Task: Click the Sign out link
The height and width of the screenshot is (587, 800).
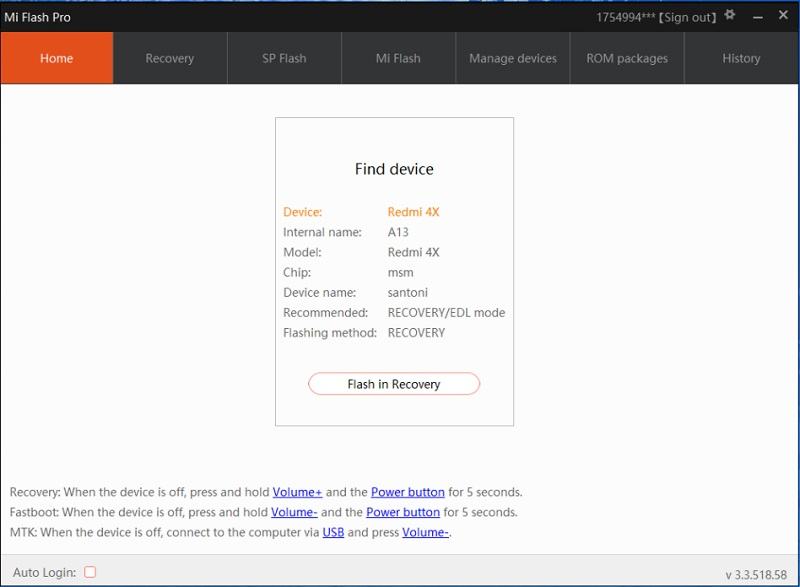Action: [687, 17]
